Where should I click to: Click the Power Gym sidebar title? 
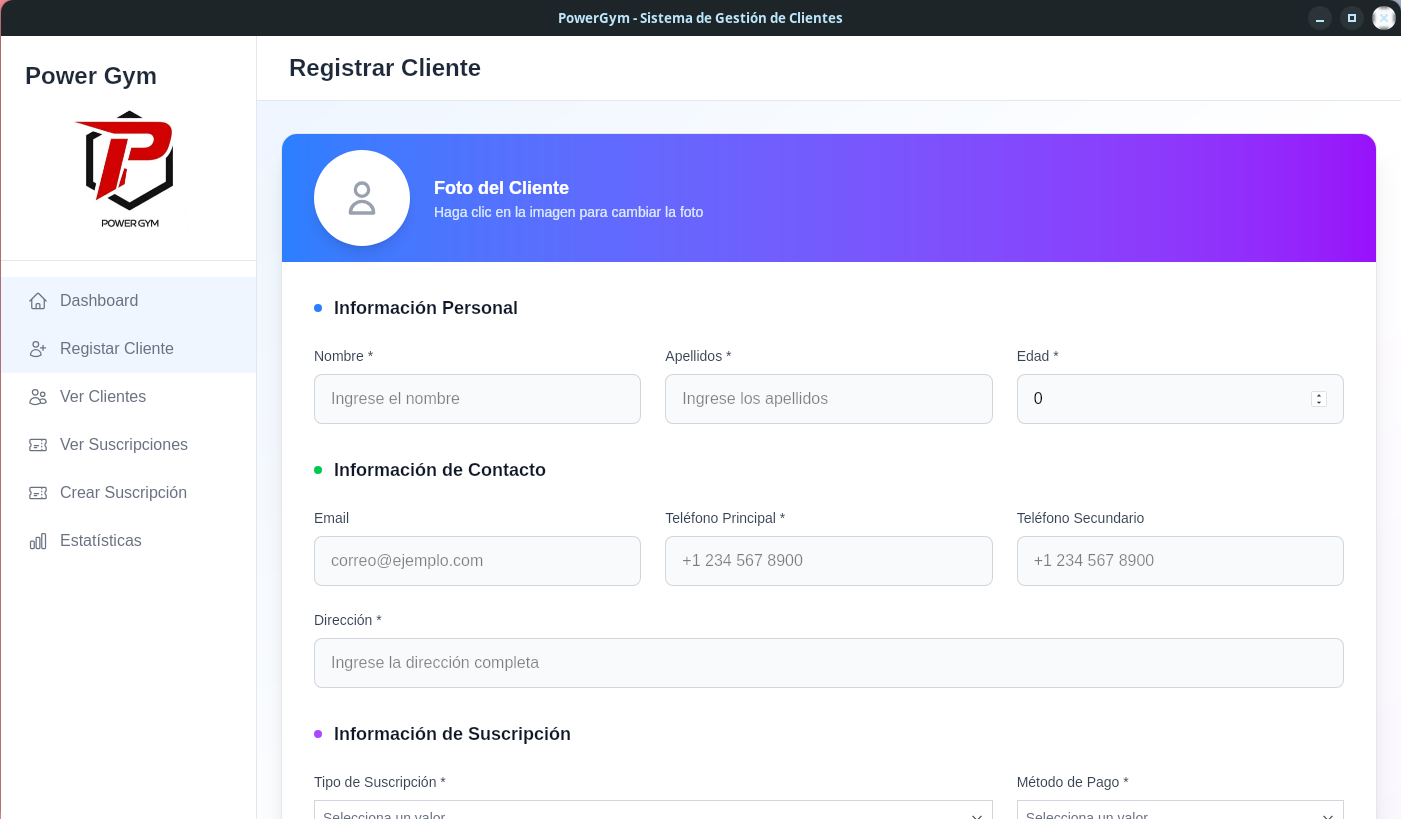91,76
